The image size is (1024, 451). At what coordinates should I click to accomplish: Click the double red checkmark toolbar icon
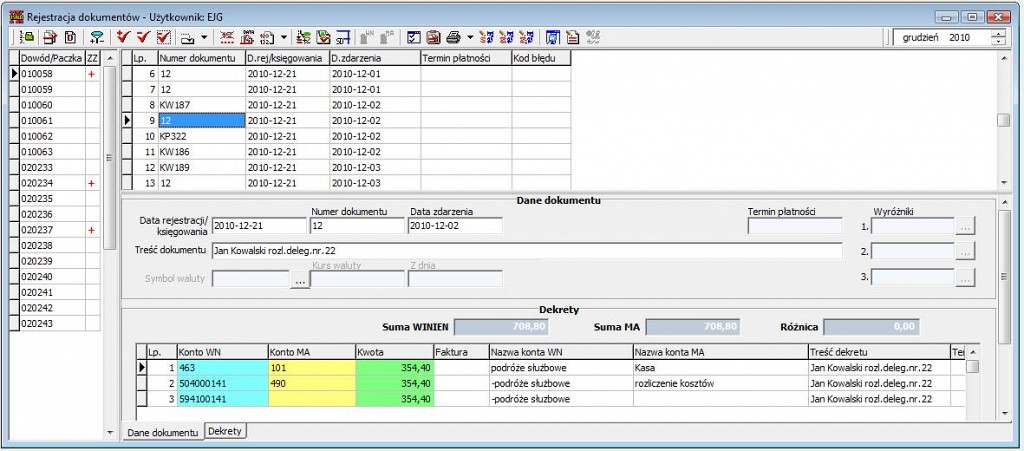(123, 37)
